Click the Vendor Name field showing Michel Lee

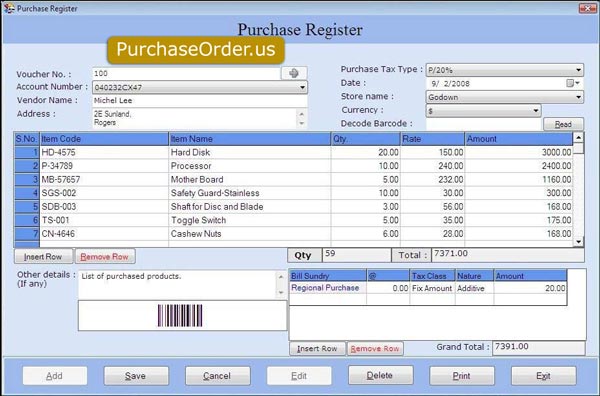point(199,101)
